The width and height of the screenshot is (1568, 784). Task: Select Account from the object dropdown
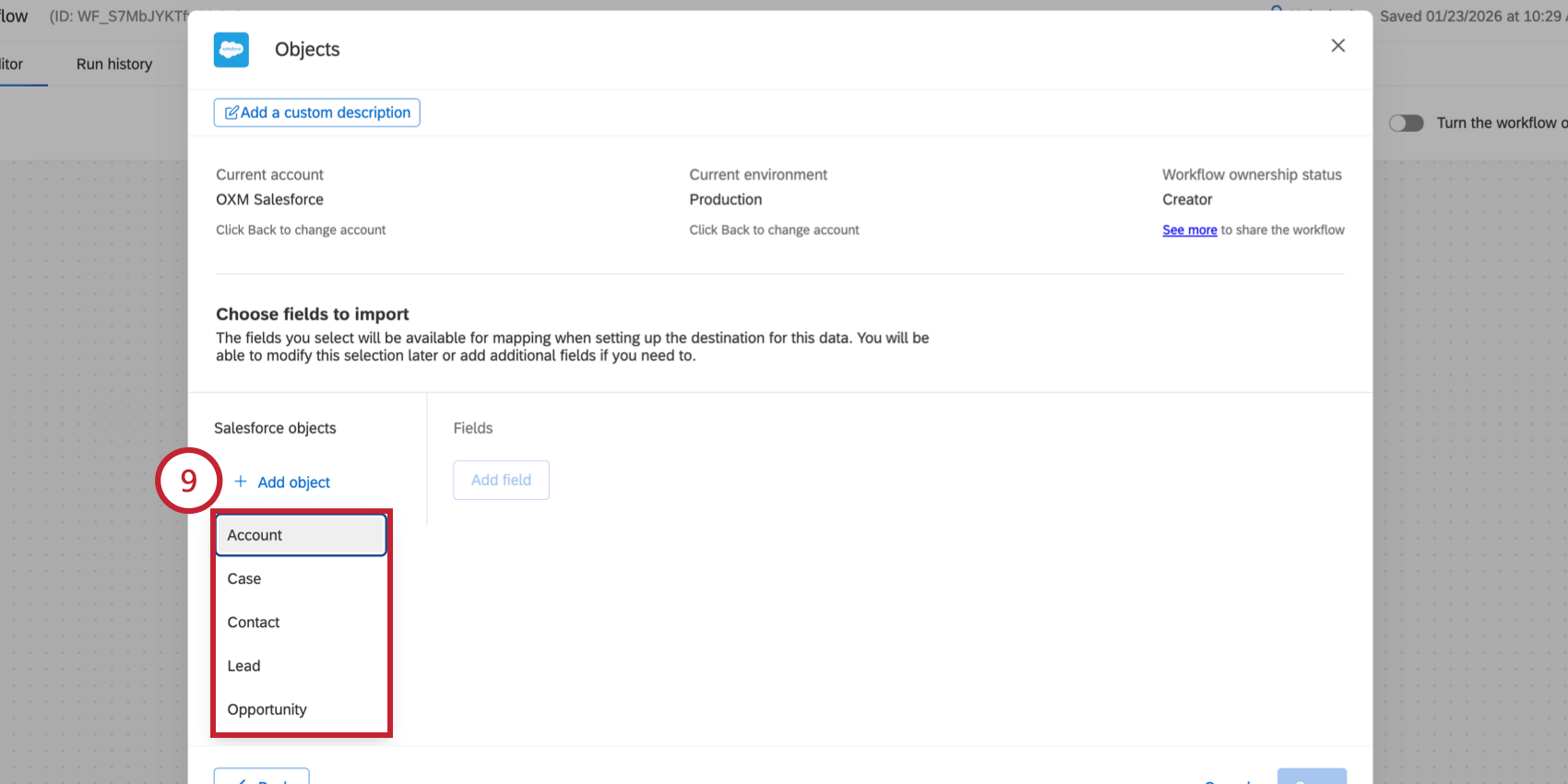coord(301,535)
